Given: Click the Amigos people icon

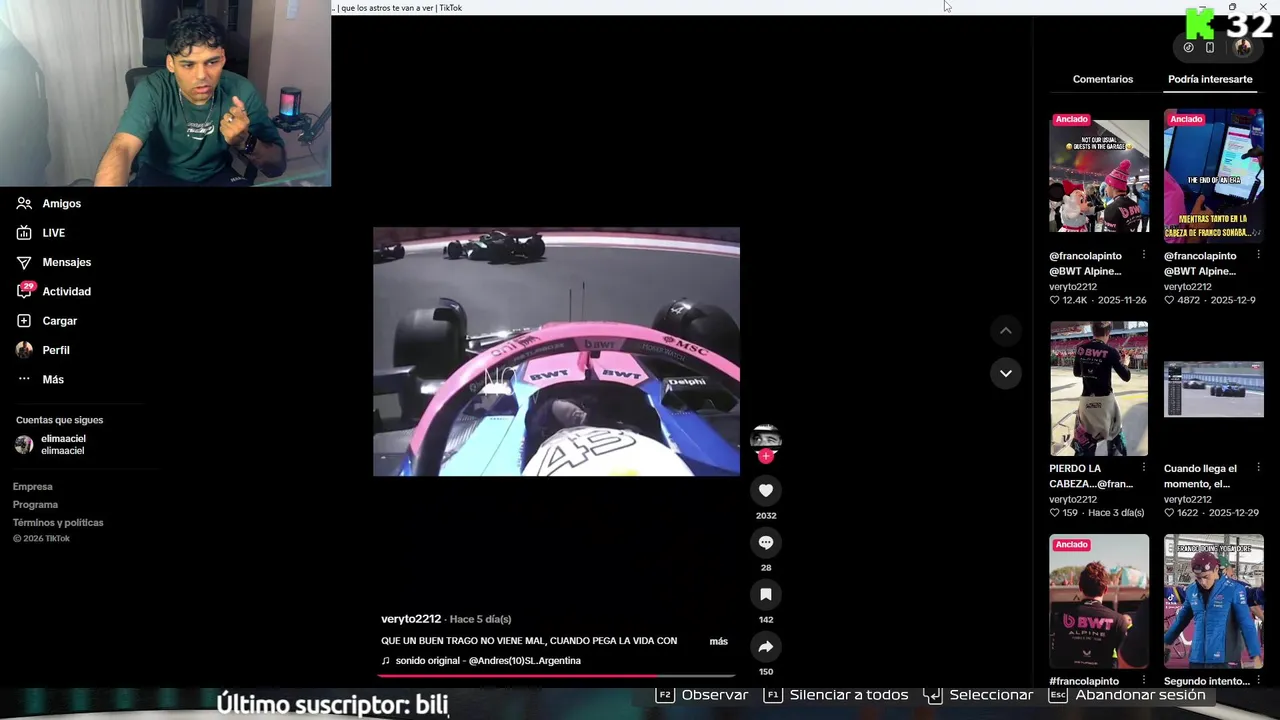Looking at the screenshot, I should click(x=24, y=203).
